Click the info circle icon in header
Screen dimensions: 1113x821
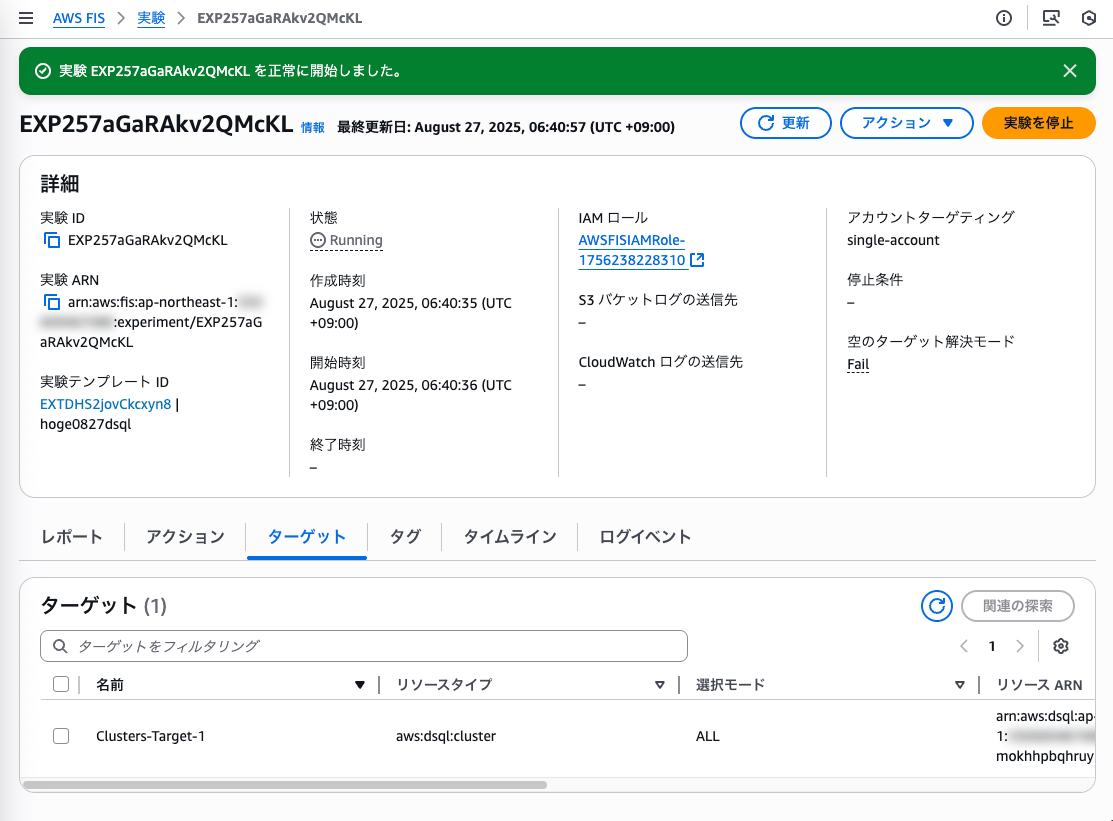click(x=1004, y=18)
